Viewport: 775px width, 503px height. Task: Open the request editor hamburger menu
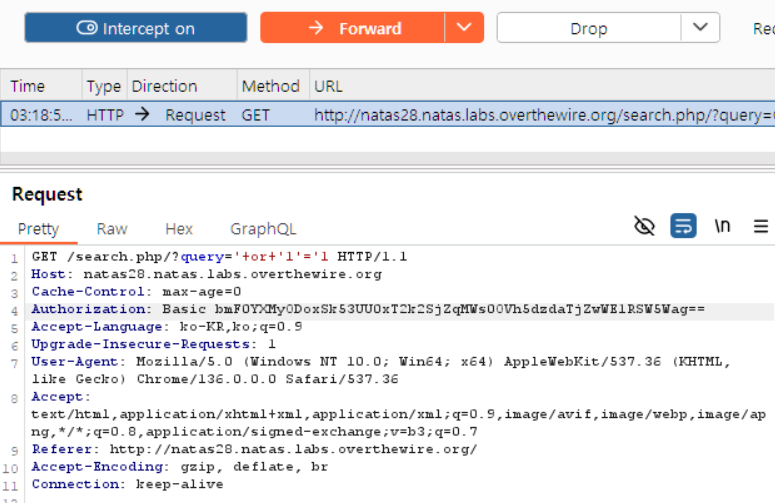pyautogui.click(x=761, y=226)
